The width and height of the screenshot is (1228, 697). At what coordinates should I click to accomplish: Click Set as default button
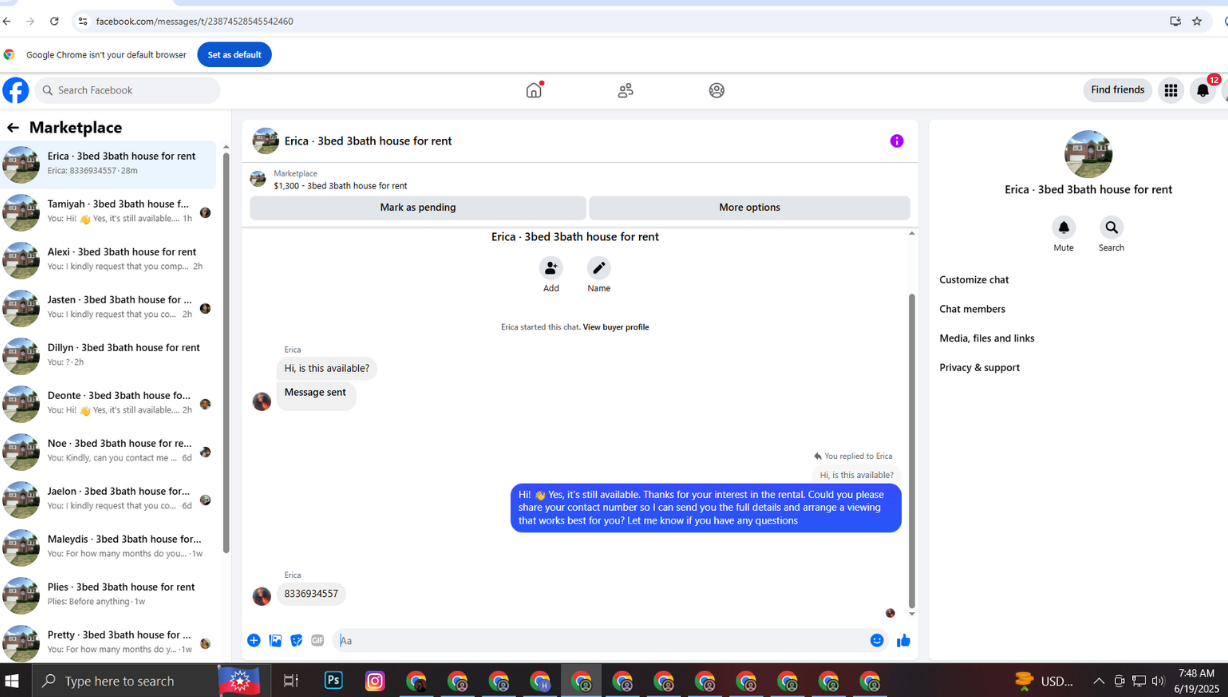(234, 55)
